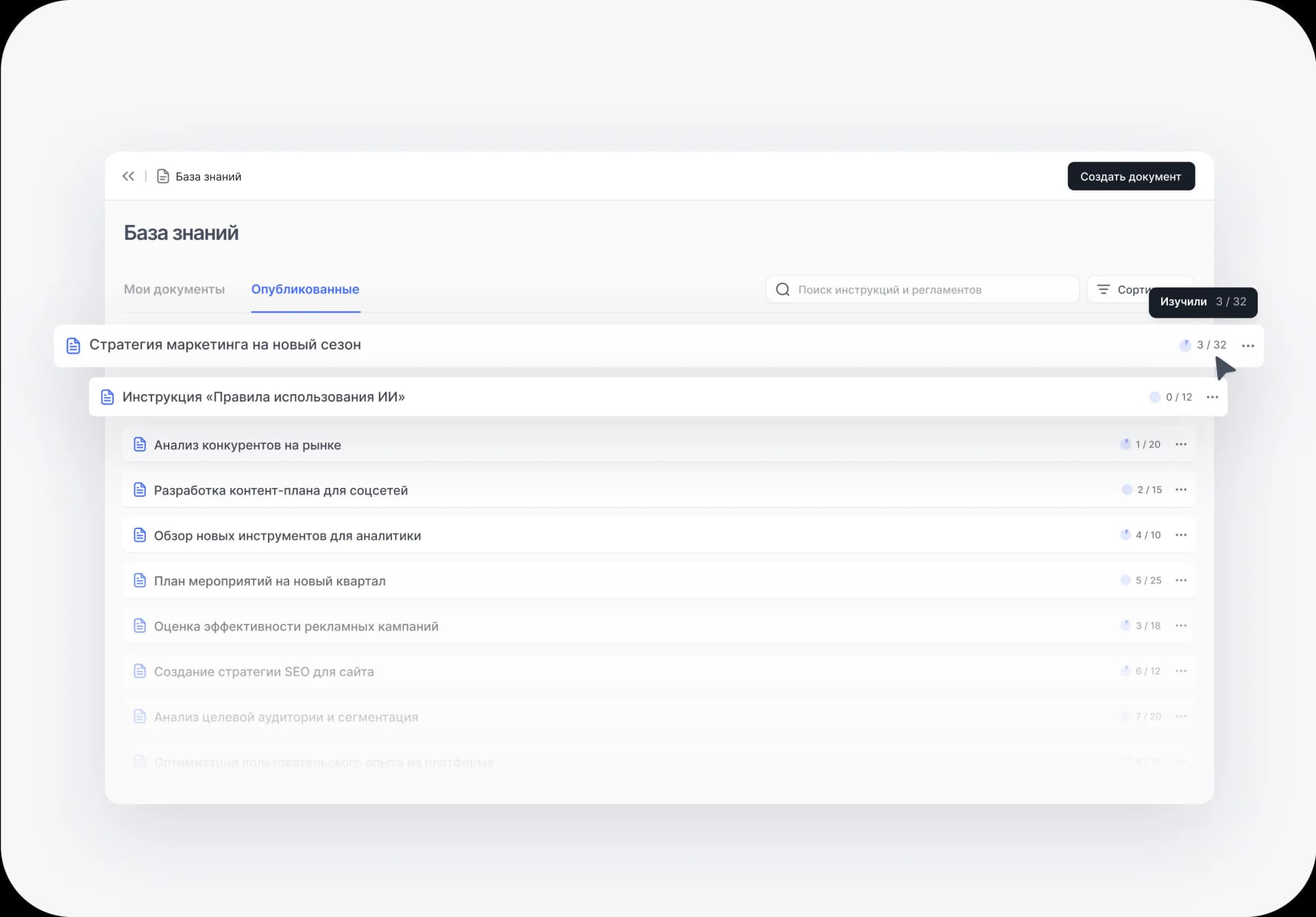
Task: Open Оценка эффективности рекламных кампаний document
Action: (x=296, y=626)
